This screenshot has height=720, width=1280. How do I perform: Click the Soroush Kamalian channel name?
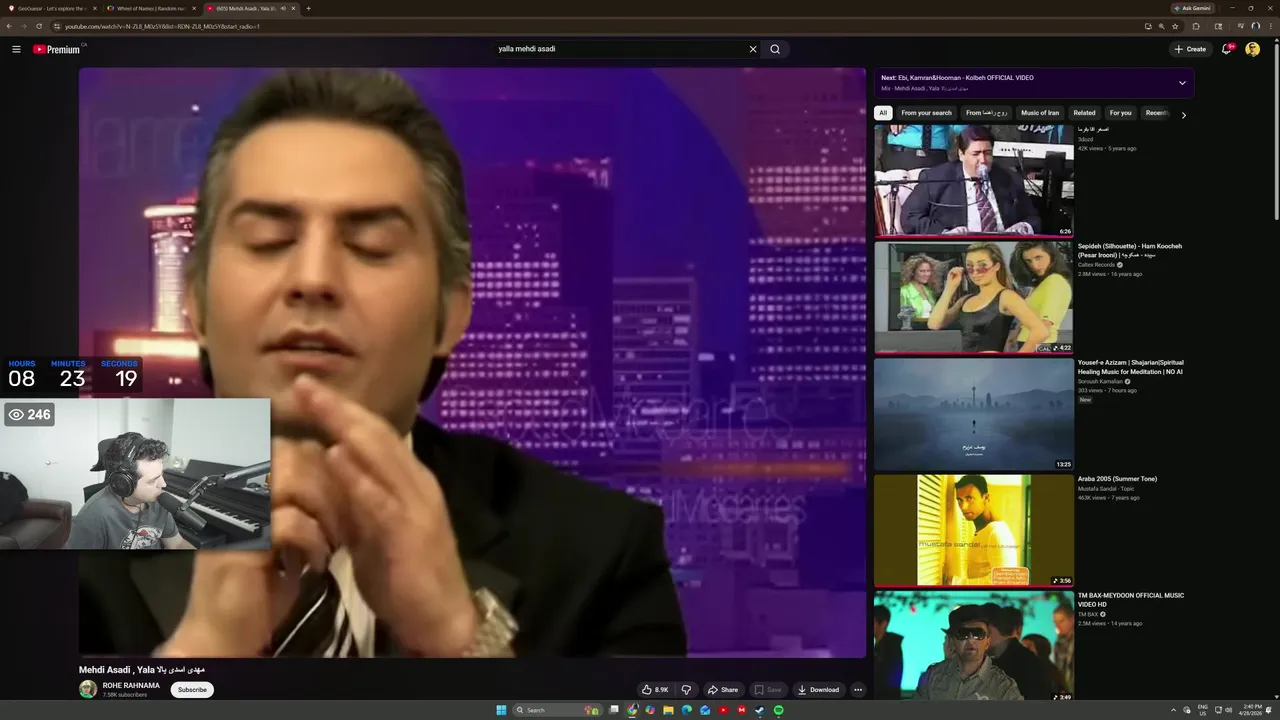(x=1100, y=381)
